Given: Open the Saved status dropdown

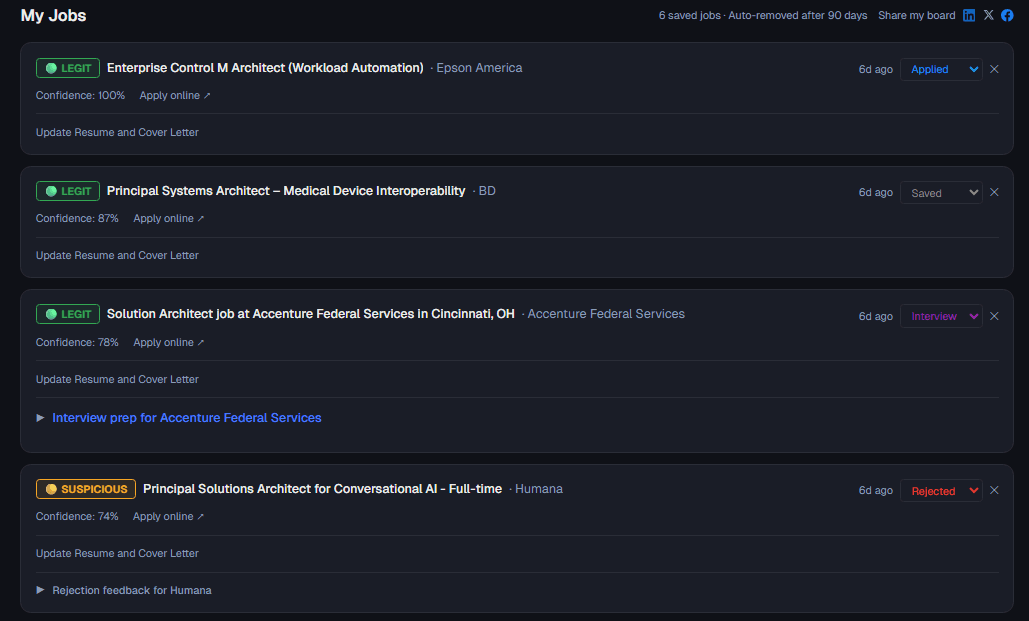Looking at the screenshot, I should click(941, 192).
